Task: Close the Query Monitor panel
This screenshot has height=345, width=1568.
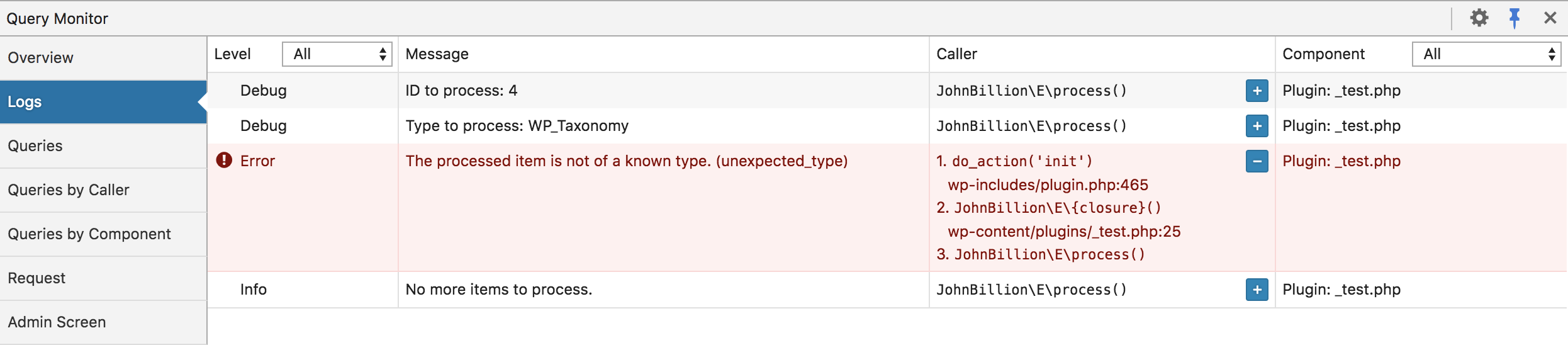Action: pyautogui.click(x=1550, y=18)
